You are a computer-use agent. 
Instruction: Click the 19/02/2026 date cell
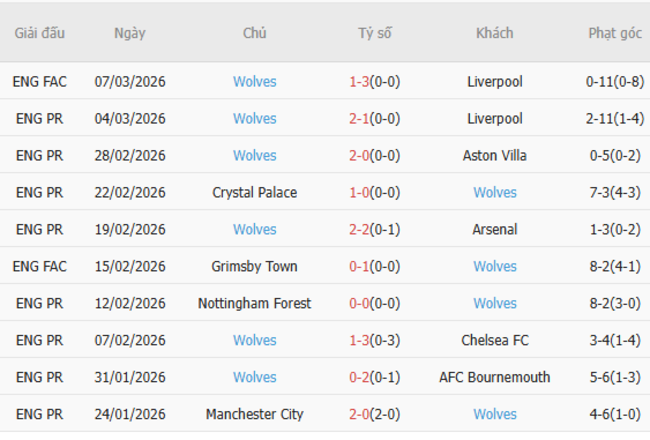[x=130, y=230]
